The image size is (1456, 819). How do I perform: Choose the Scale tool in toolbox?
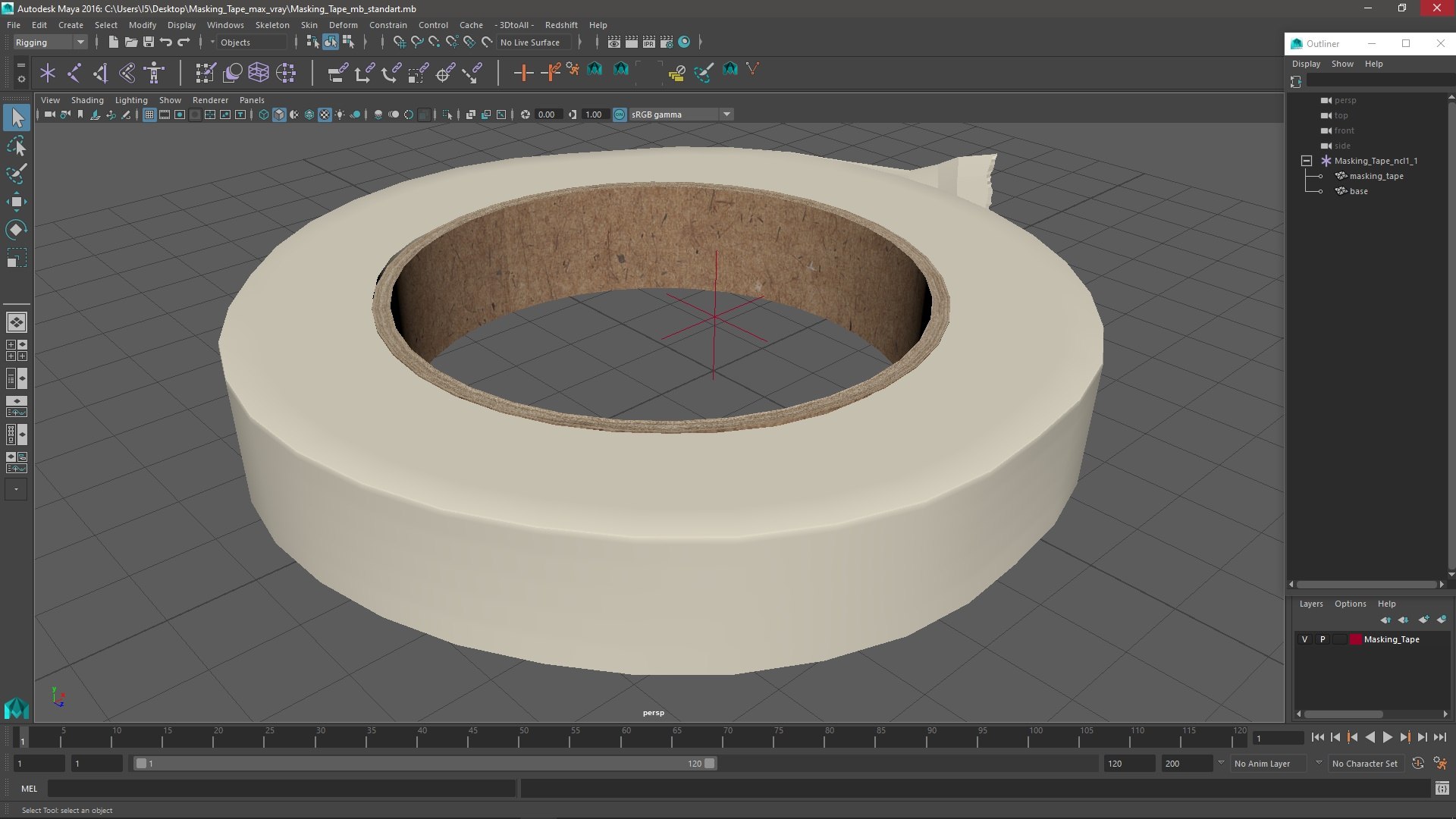click(17, 258)
